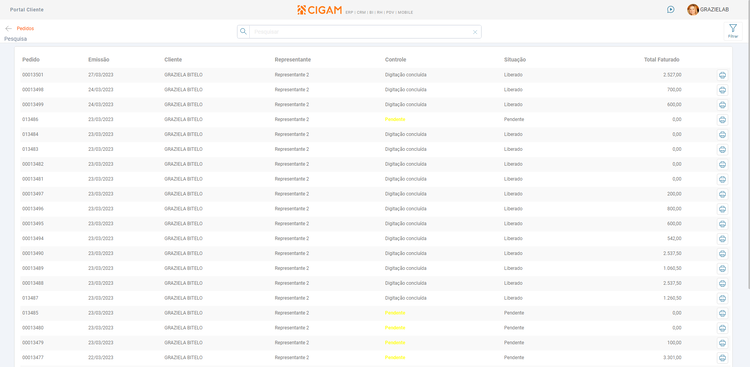The width and height of the screenshot is (750, 367).
Task: Click total 1.260,50
Action: click(x=672, y=298)
